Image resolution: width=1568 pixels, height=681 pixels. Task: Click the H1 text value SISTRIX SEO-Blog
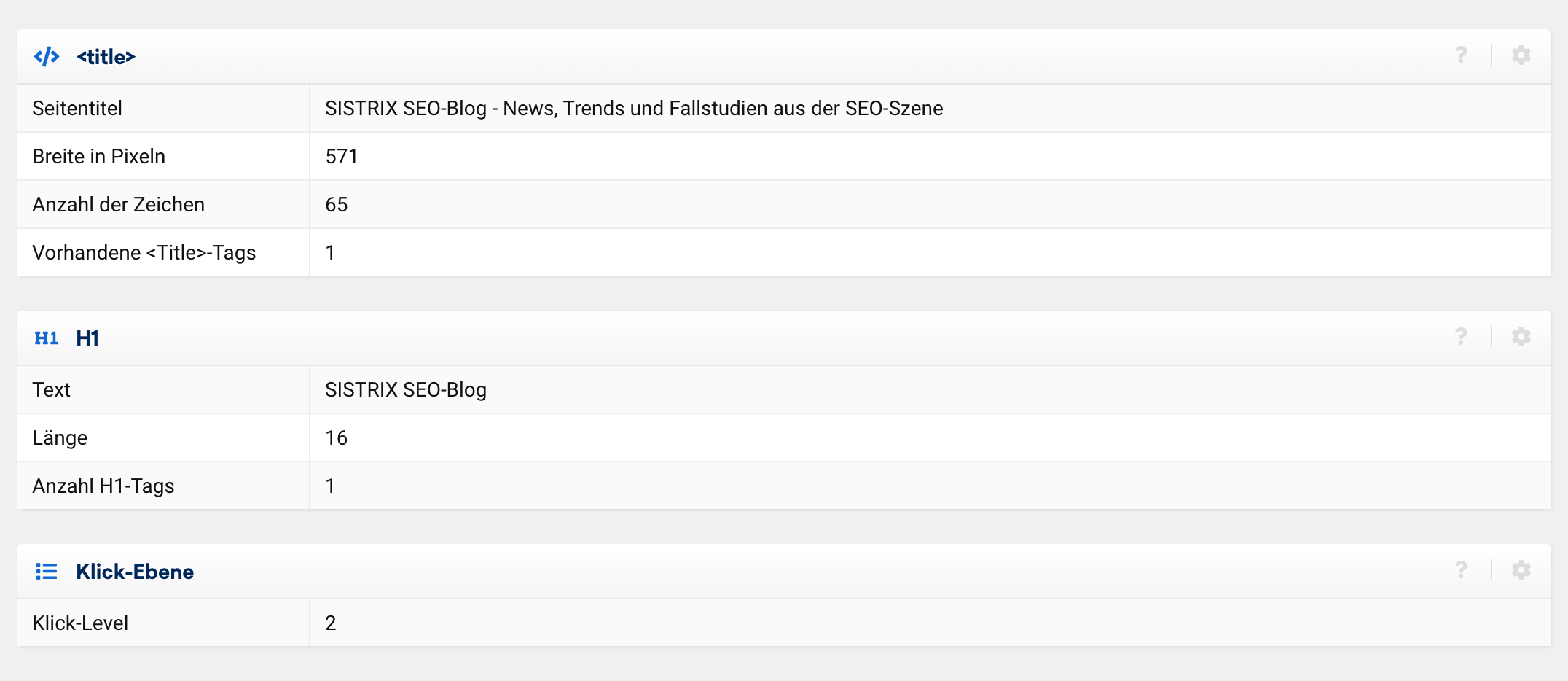point(405,390)
